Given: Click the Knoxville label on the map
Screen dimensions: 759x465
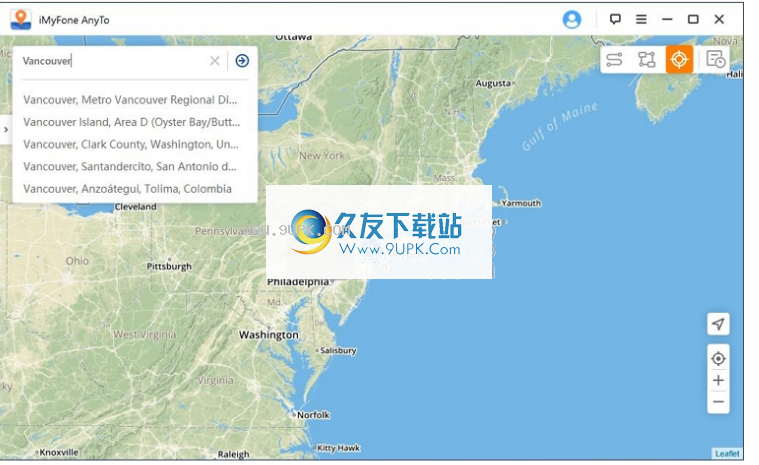Looking at the screenshot, I should click(x=59, y=452).
